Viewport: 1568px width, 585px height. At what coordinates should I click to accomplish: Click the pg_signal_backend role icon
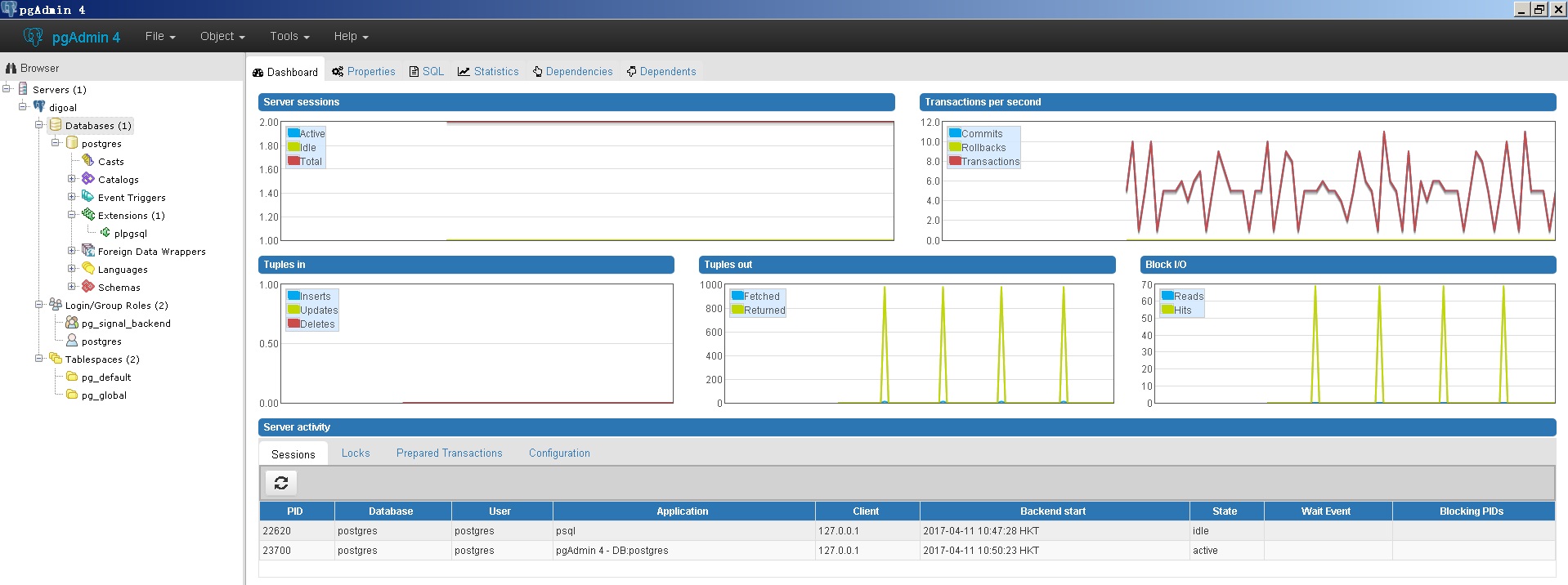tap(72, 323)
